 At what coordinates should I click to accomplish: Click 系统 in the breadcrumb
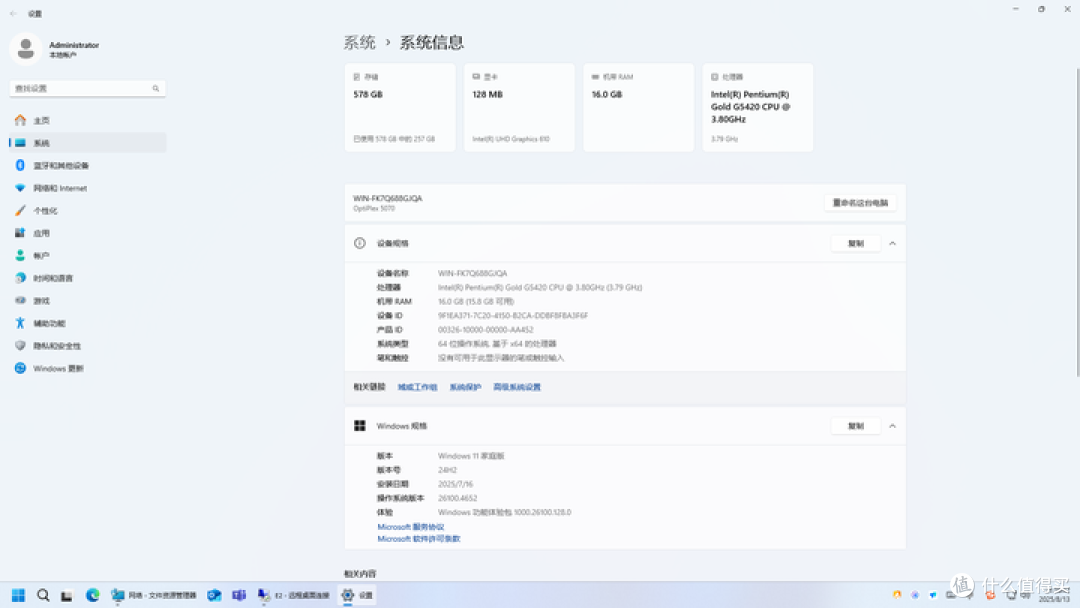coord(360,43)
